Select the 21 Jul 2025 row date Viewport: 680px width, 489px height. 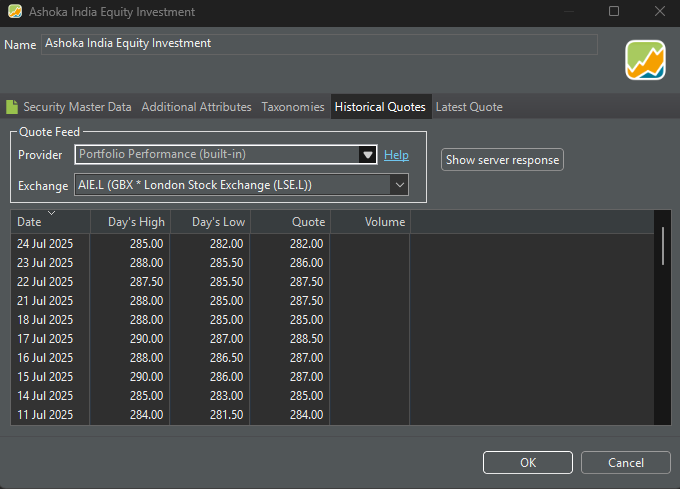coord(45,301)
